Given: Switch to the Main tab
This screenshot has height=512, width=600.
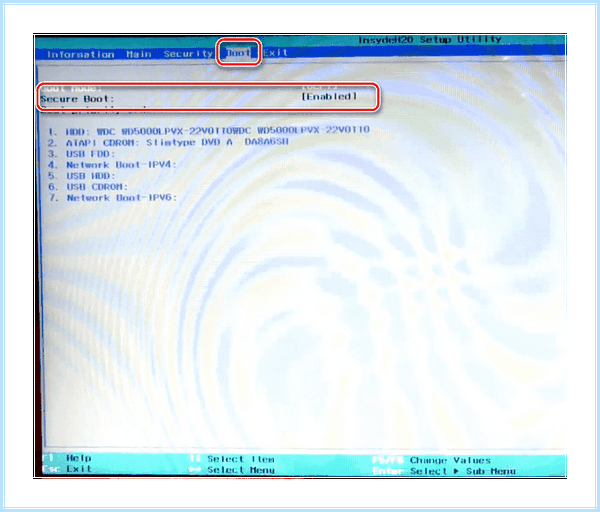Looking at the screenshot, I should (x=139, y=54).
